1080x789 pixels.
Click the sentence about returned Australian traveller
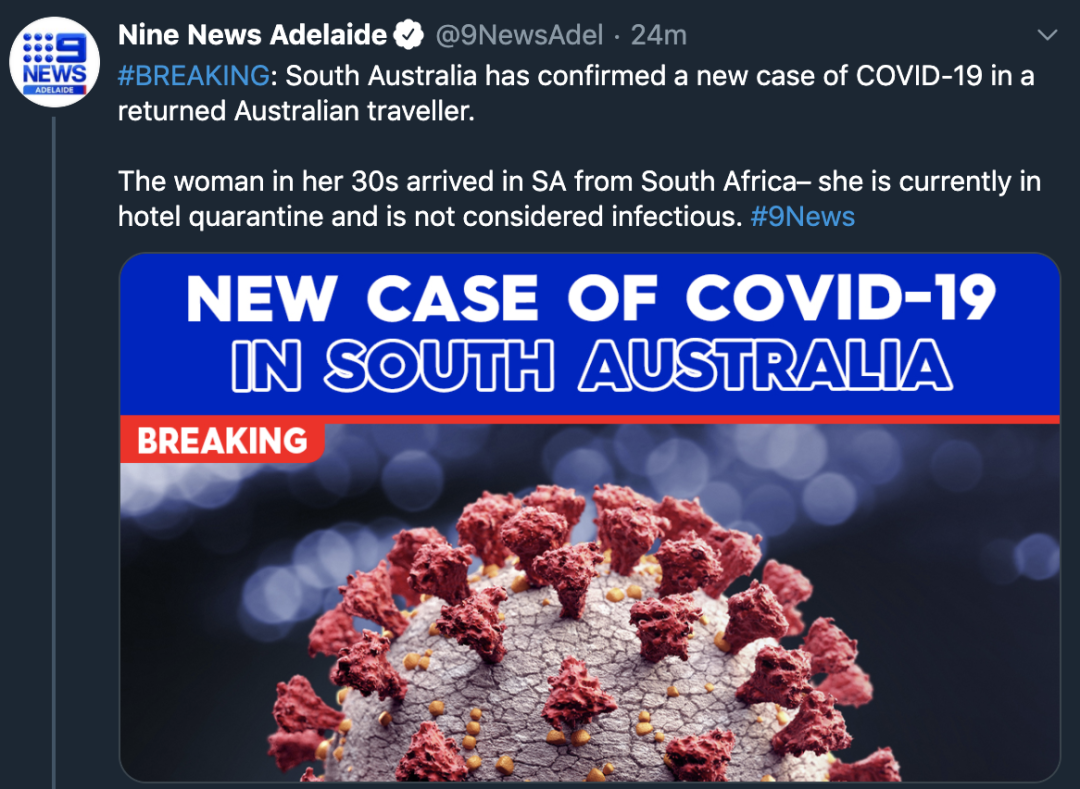[x=576, y=94]
